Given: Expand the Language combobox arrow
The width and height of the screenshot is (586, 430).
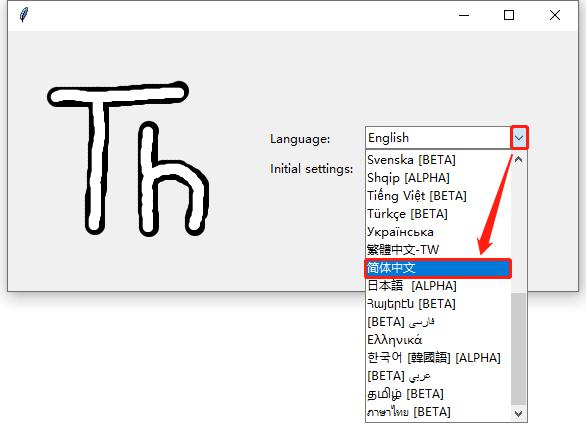Looking at the screenshot, I should click(519, 138).
